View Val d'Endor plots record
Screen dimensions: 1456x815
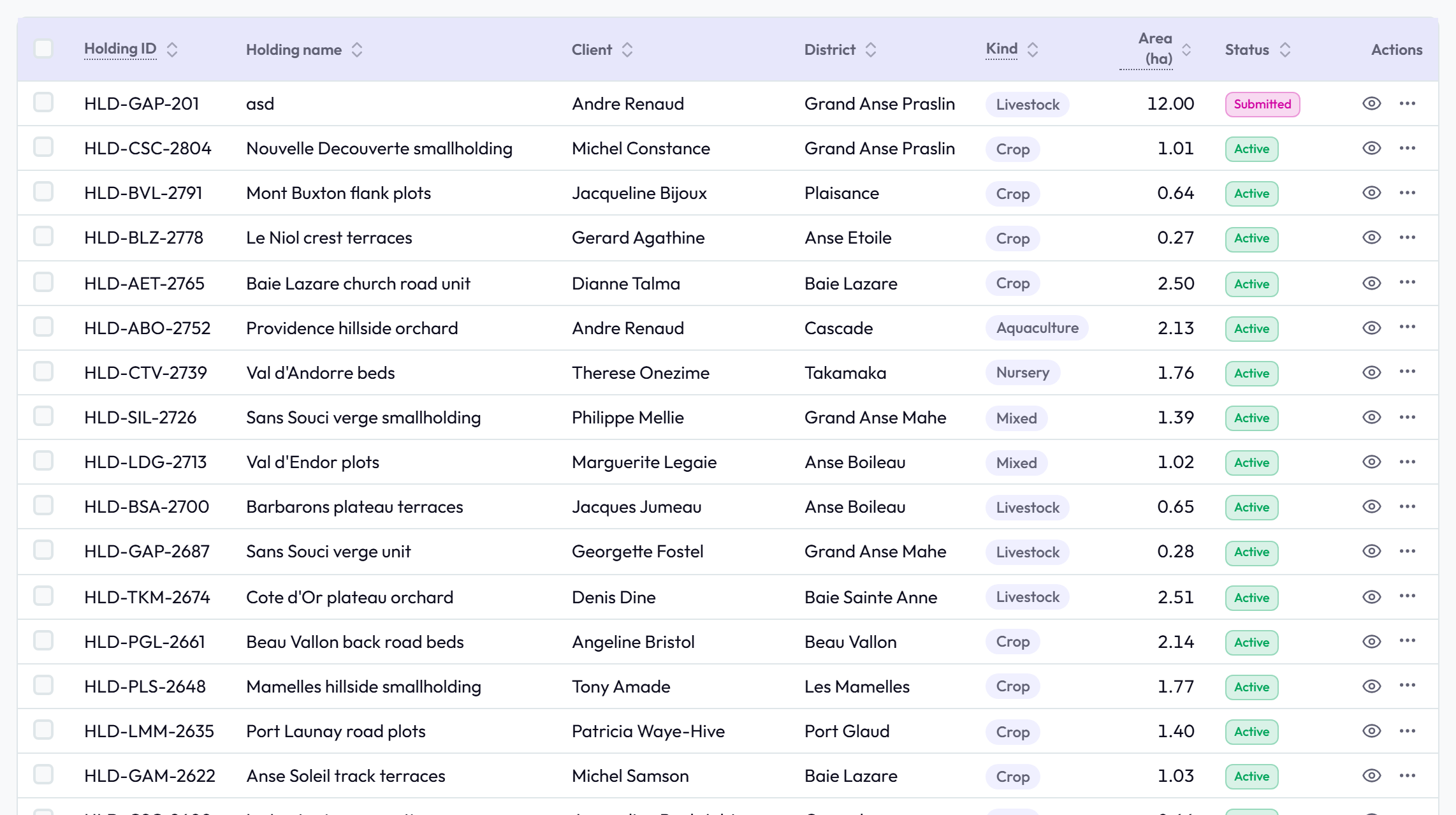point(1371,462)
